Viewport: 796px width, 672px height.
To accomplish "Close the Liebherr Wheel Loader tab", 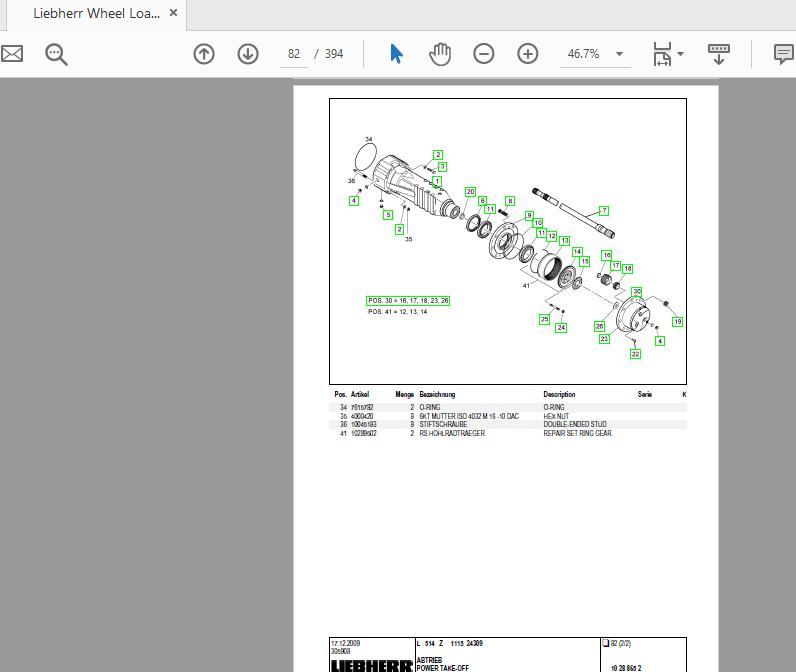I will coord(174,13).
